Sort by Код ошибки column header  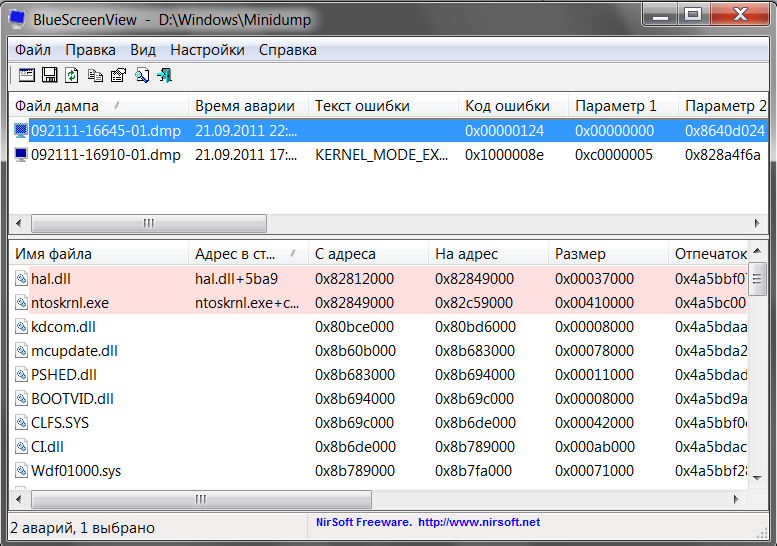pos(513,106)
